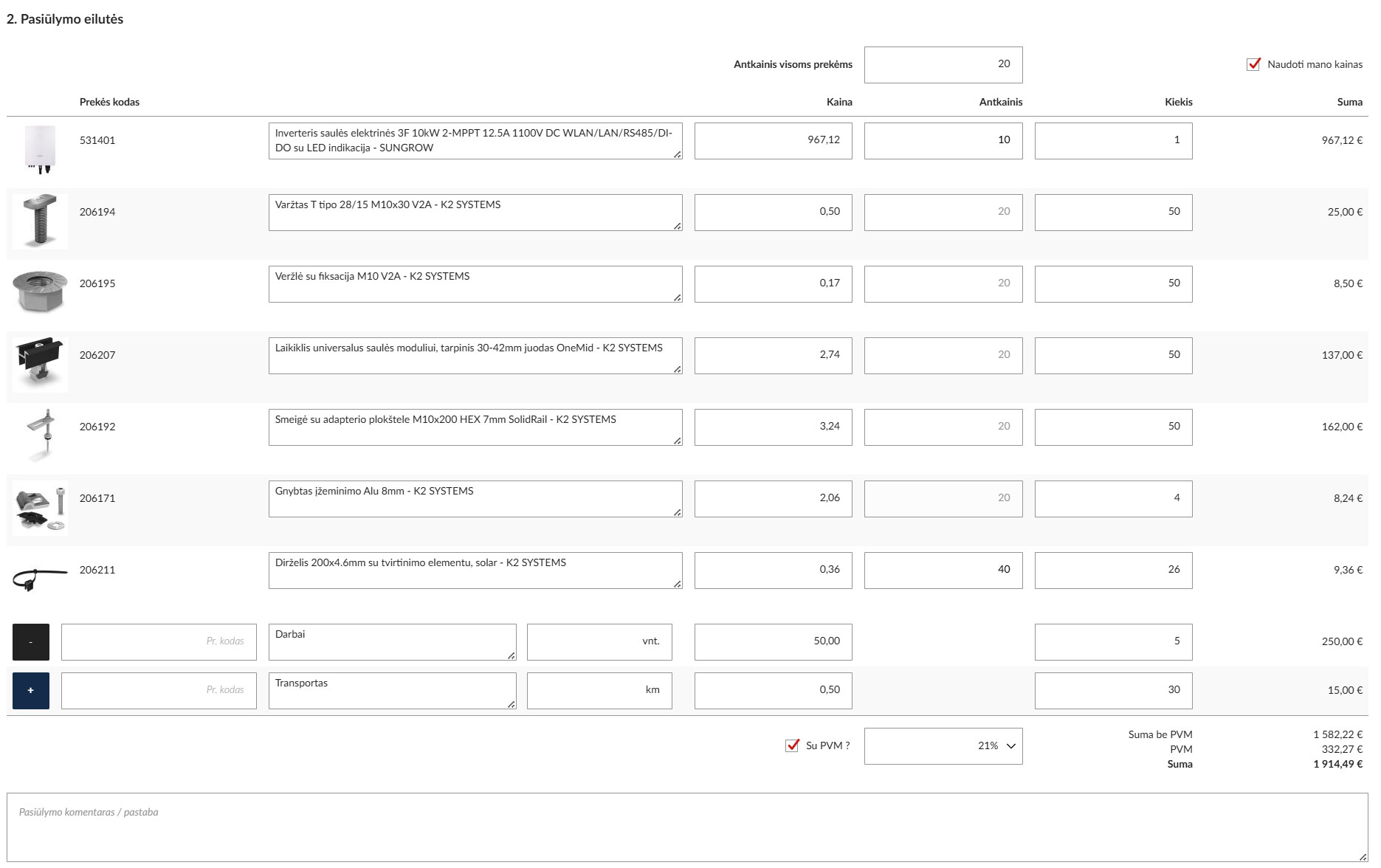The width and height of the screenshot is (1381, 868).
Task: Click the inverter price field 967,12
Action: 773,141
